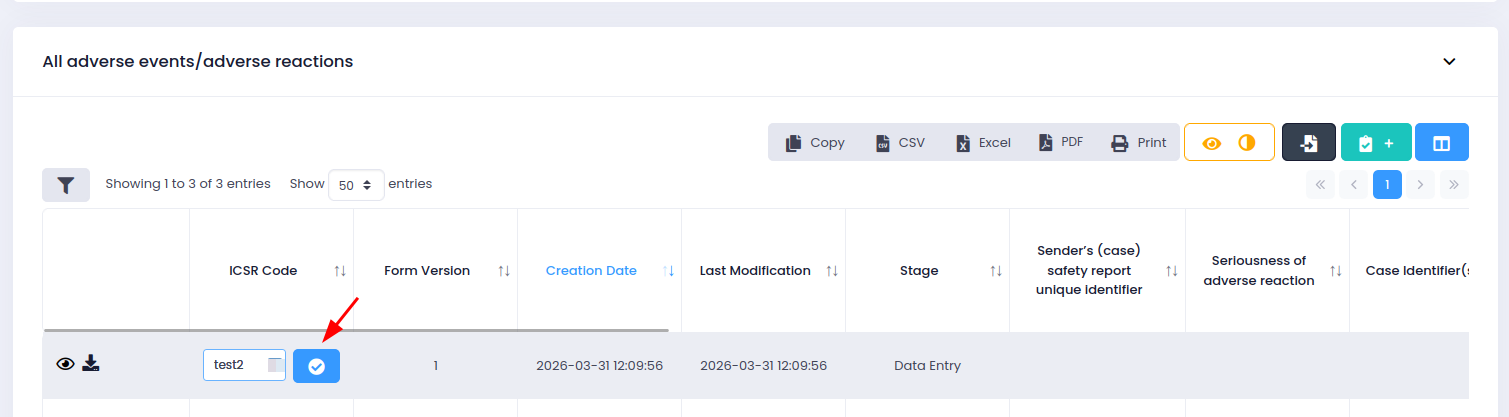Click the import arrow dark button
1509x417 pixels.
[x=1308, y=143]
